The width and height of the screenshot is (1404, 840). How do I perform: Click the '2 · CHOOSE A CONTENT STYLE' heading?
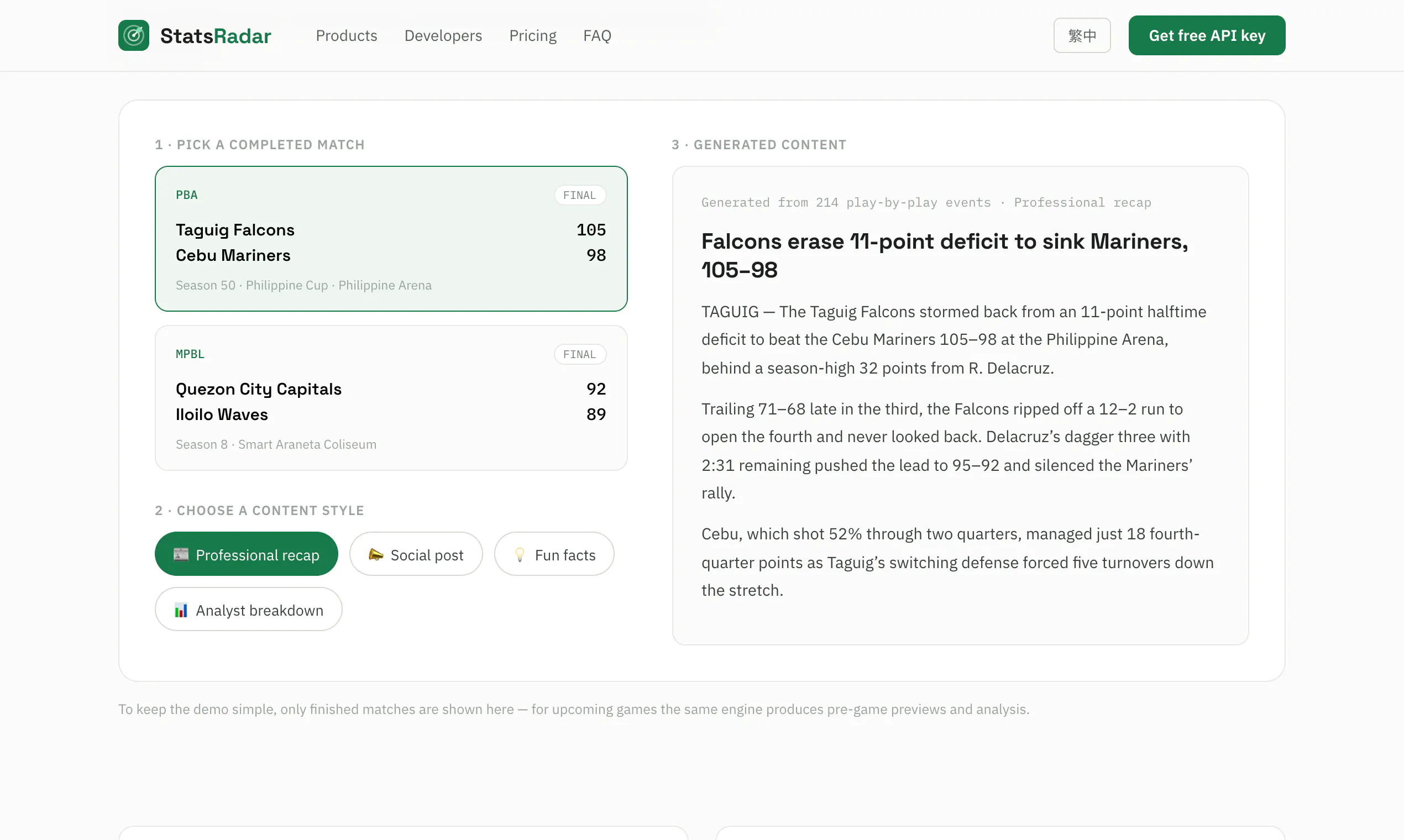(260, 511)
